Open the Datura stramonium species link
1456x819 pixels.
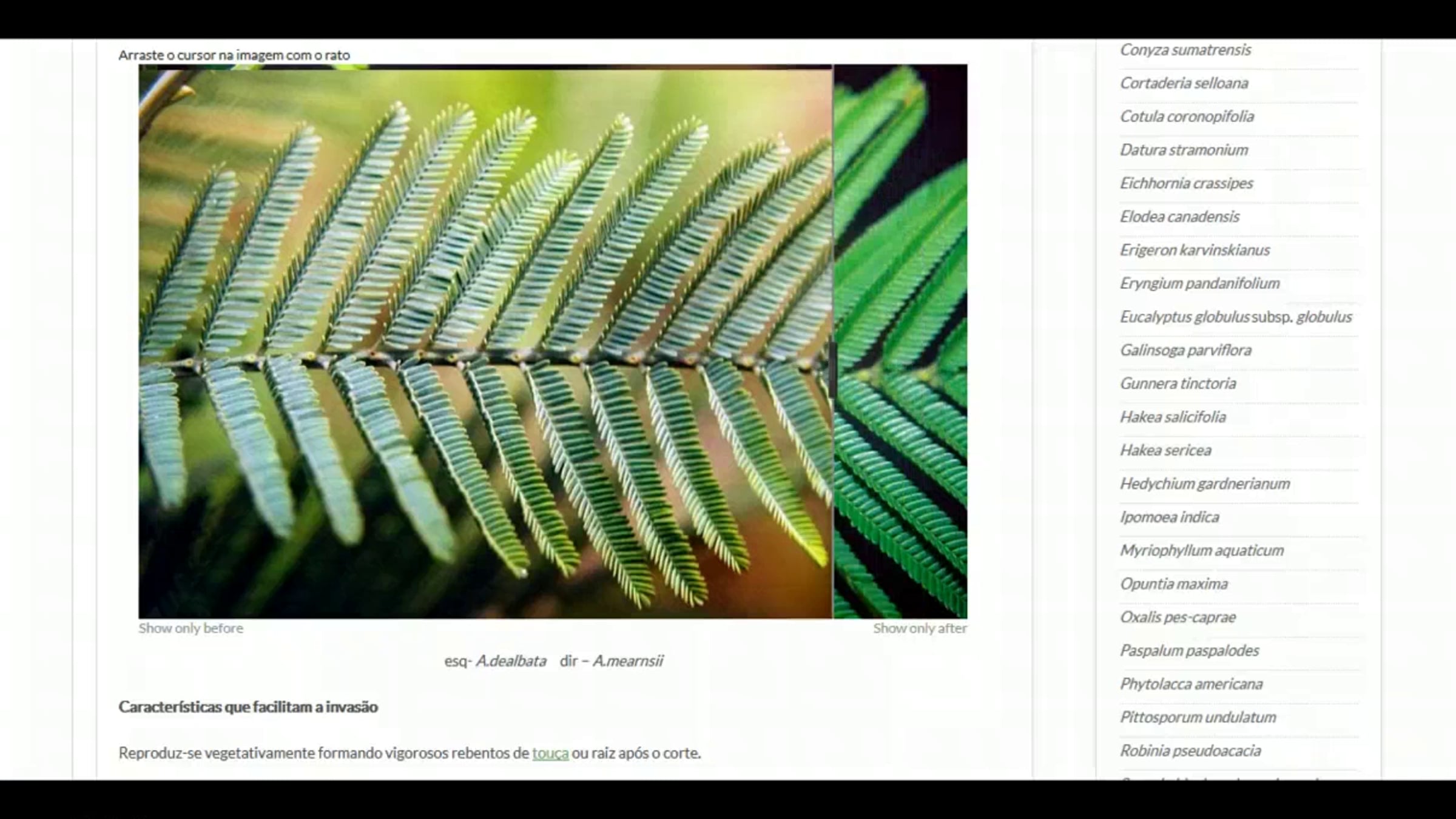(1184, 150)
